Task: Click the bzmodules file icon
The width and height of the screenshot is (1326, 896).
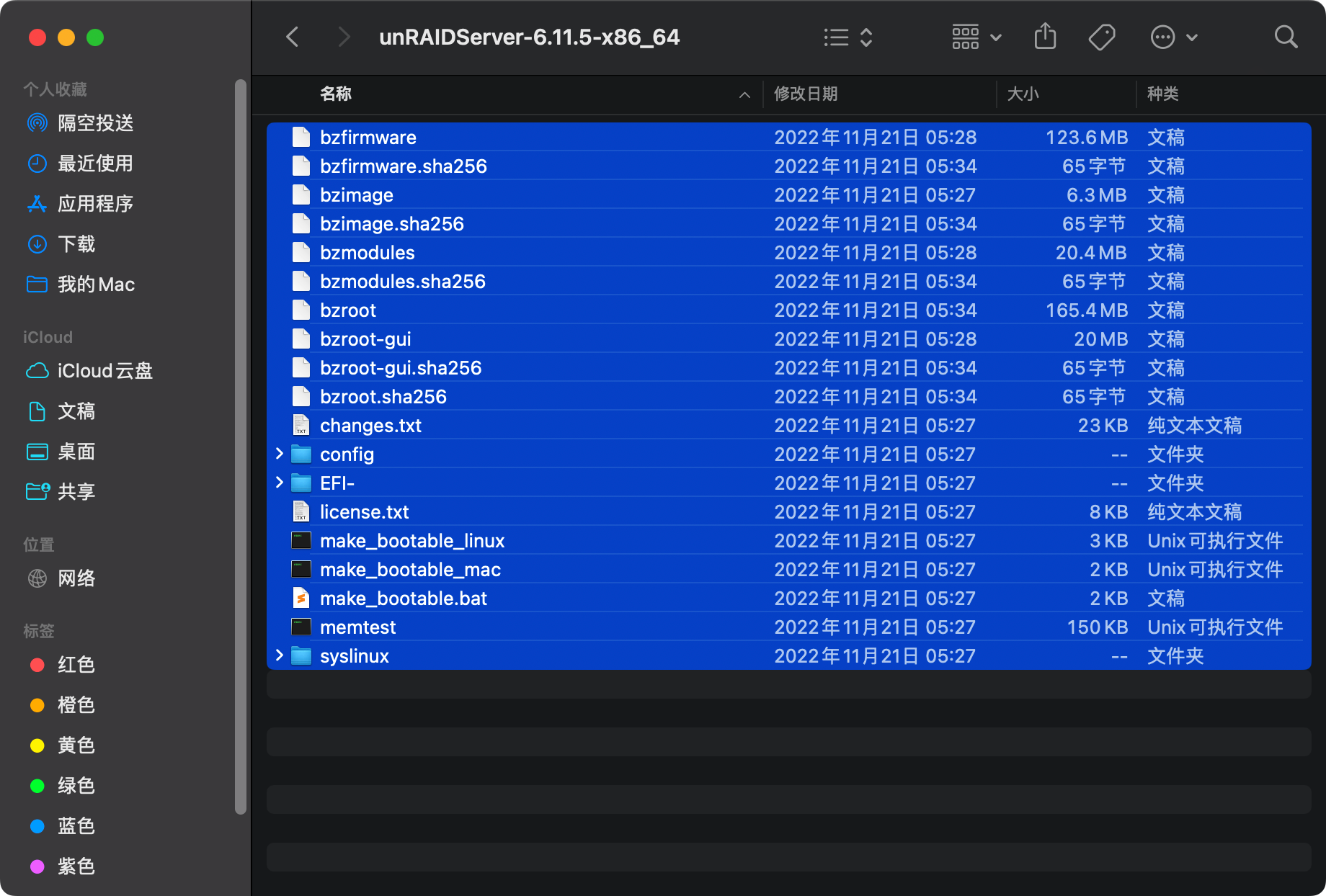Action: (301, 252)
